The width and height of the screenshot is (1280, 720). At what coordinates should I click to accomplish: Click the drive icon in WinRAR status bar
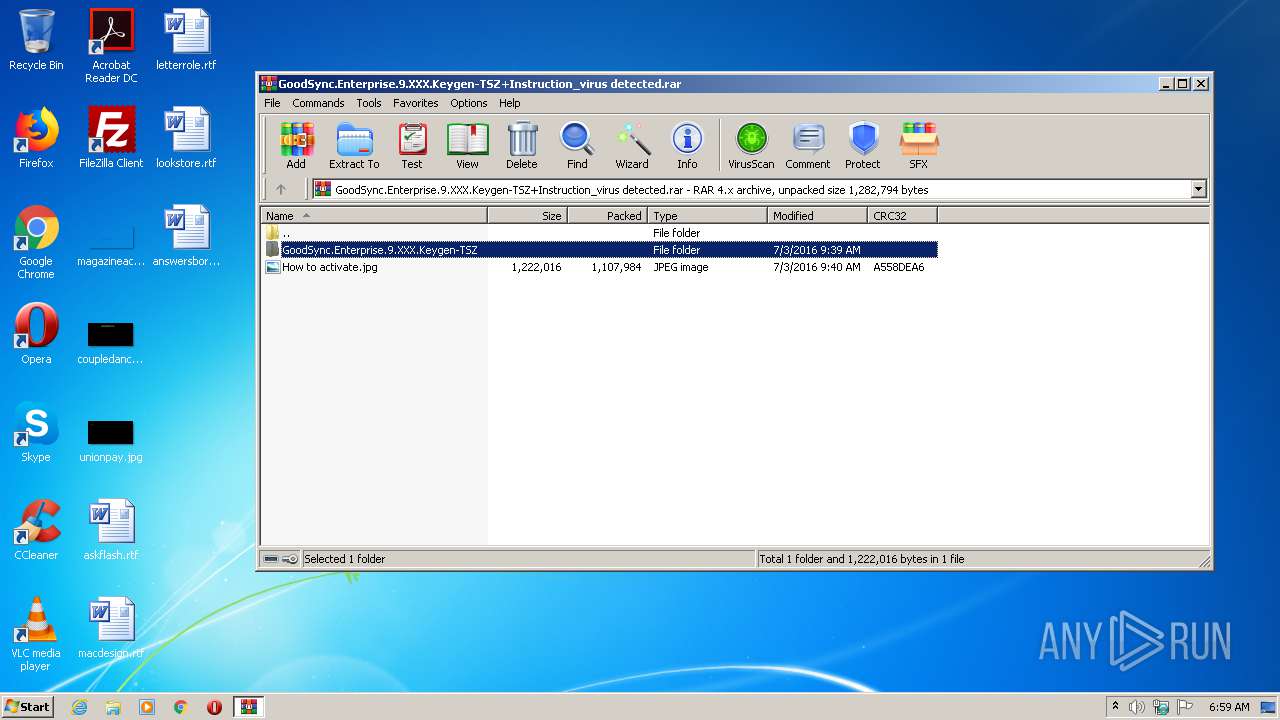point(271,559)
